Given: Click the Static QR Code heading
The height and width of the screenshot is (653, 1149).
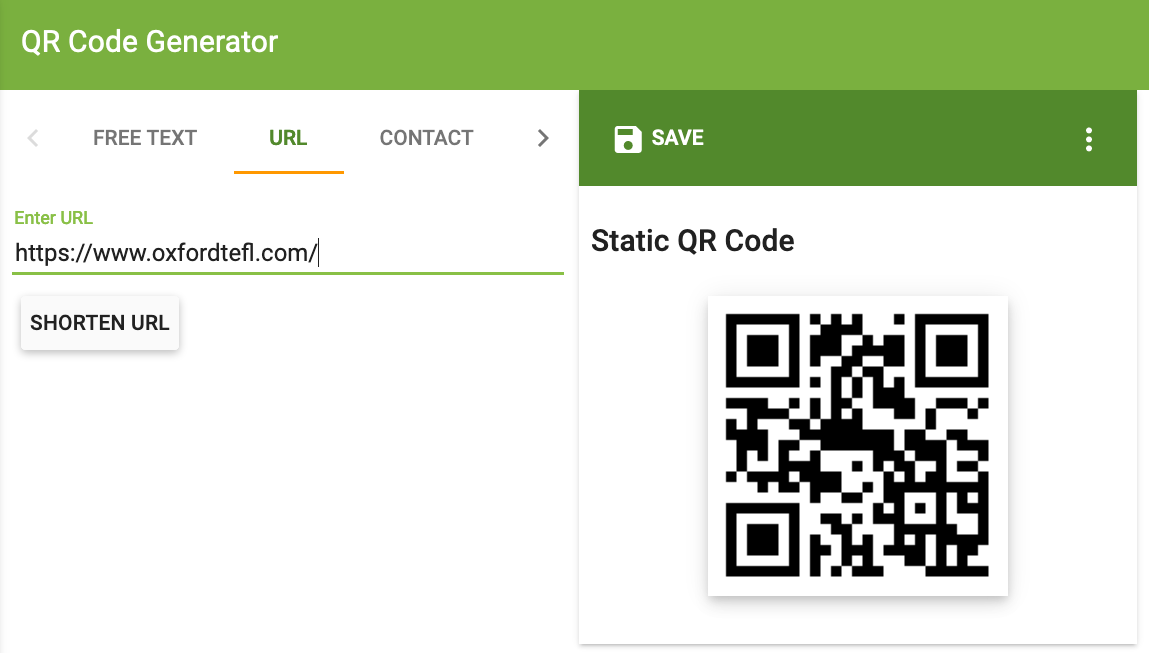Looking at the screenshot, I should (693, 241).
